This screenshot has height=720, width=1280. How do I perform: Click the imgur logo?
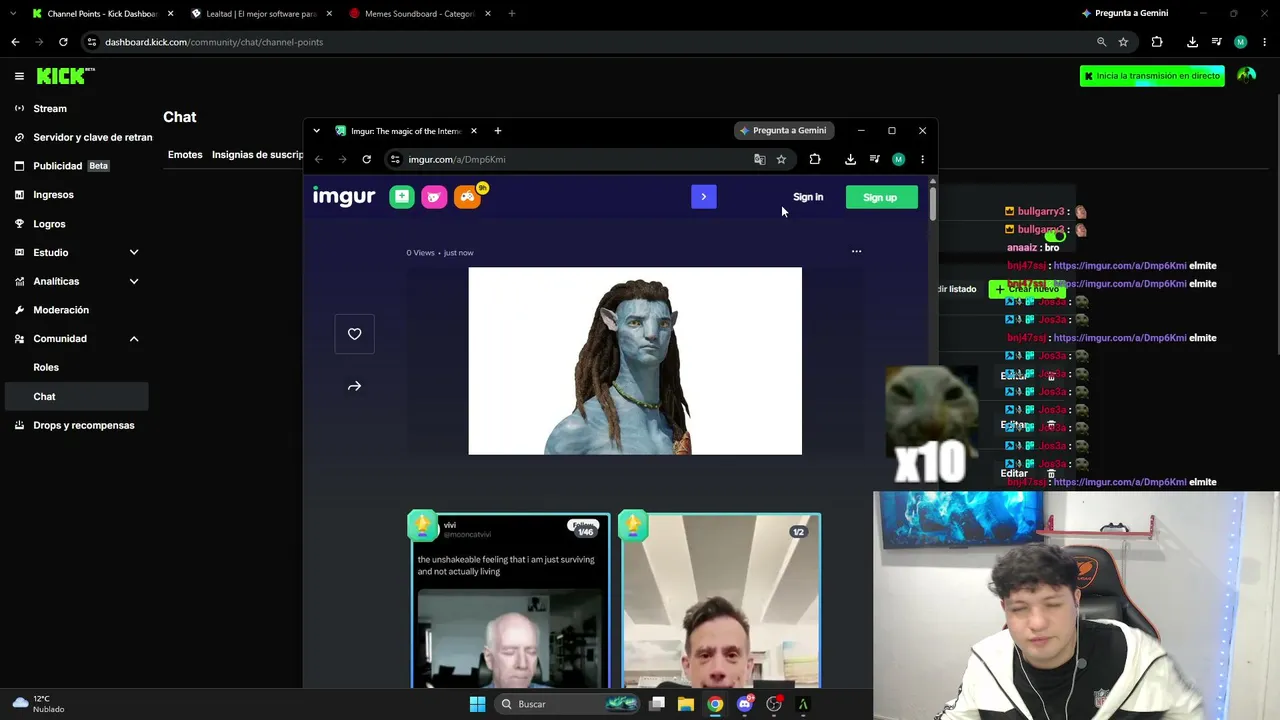tap(344, 197)
